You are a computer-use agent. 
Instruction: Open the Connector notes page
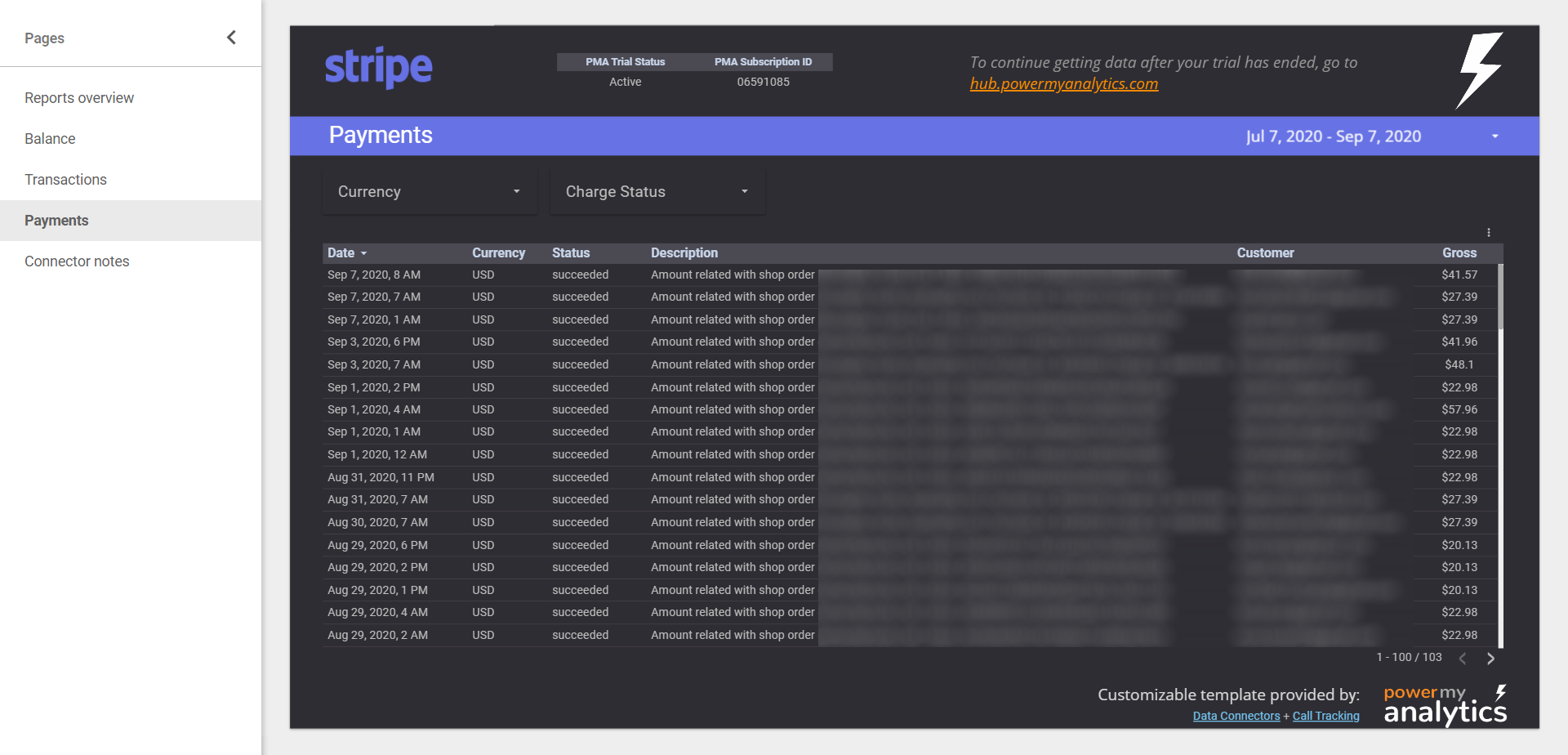tap(77, 261)
